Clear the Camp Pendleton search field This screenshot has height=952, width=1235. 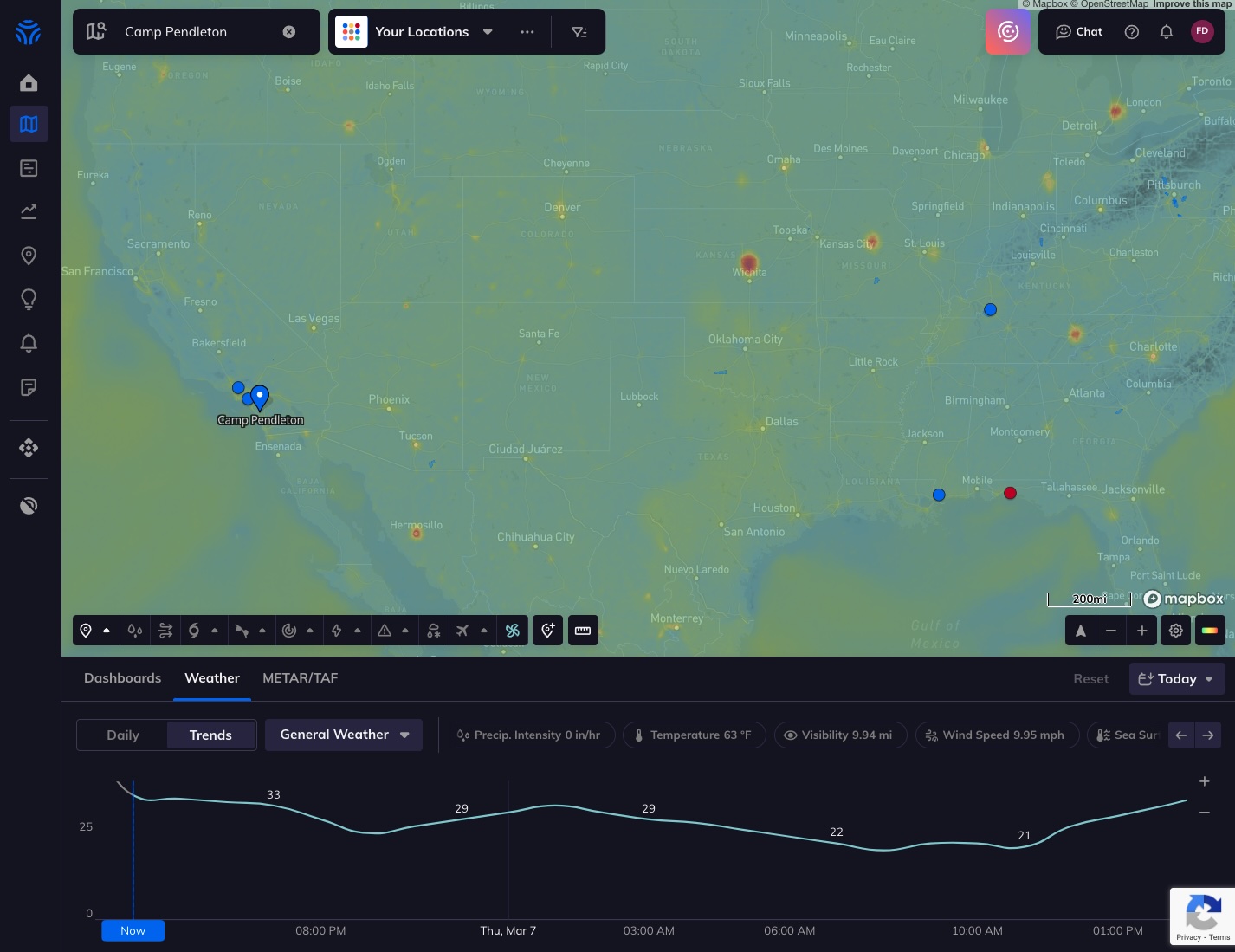point(289,31)
